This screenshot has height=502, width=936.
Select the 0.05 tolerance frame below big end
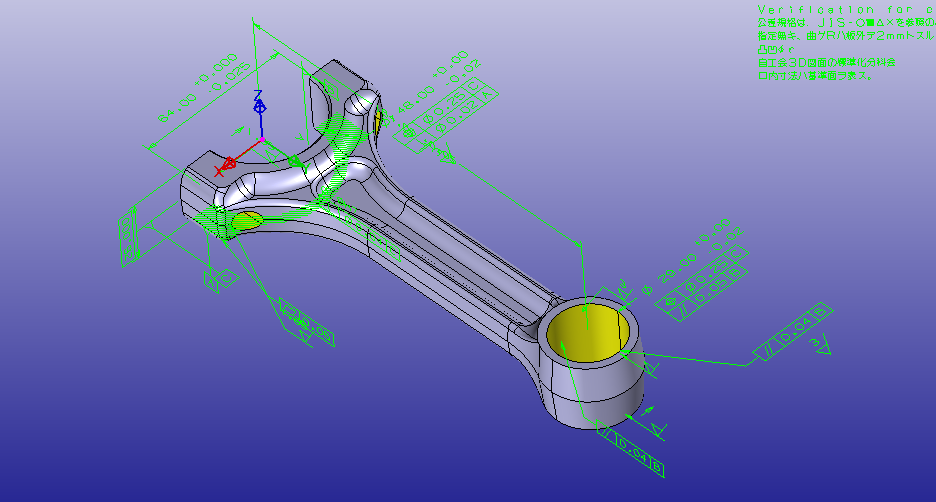coord(306,320)
